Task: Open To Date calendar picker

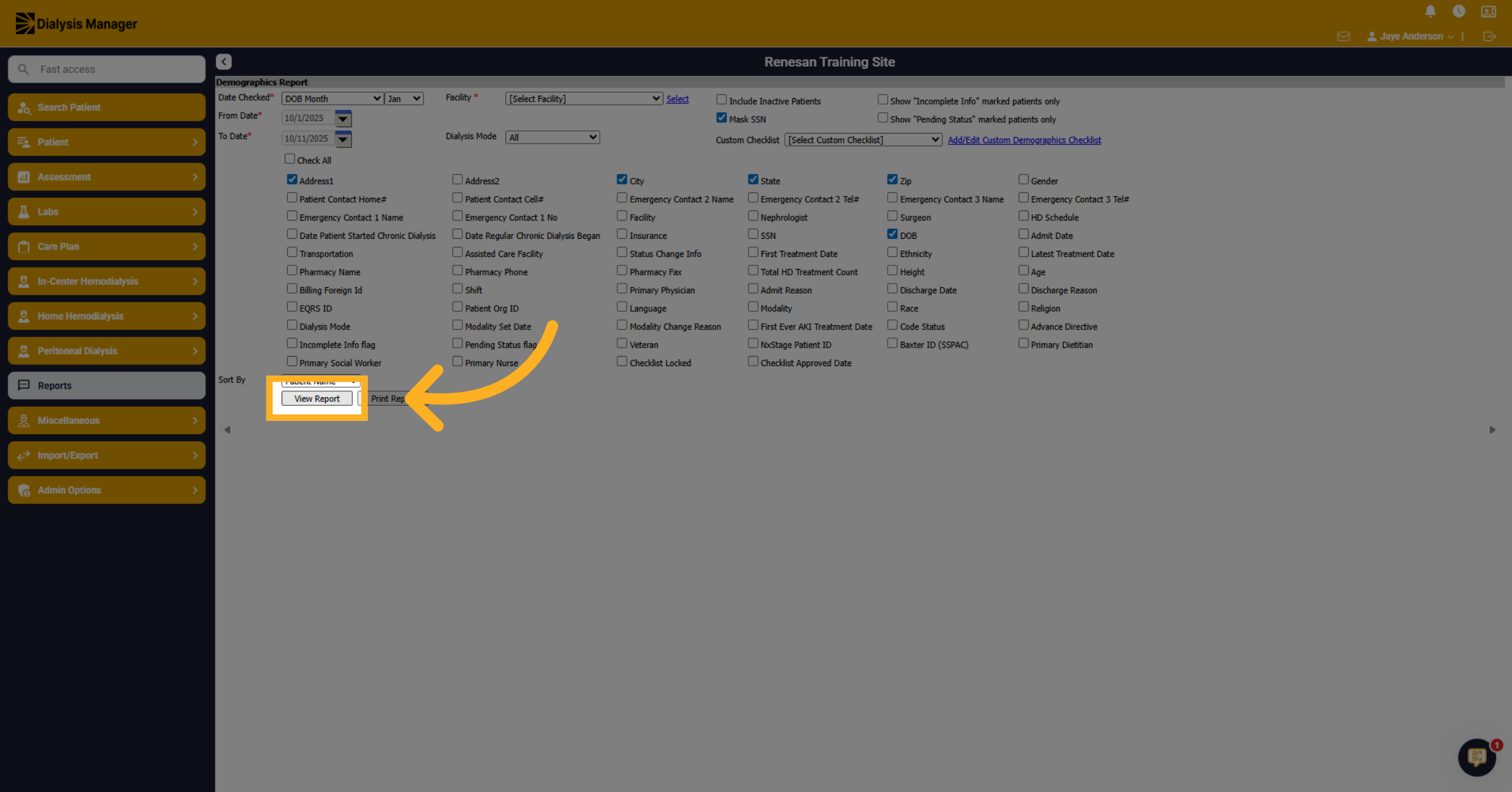Action: 343,139
